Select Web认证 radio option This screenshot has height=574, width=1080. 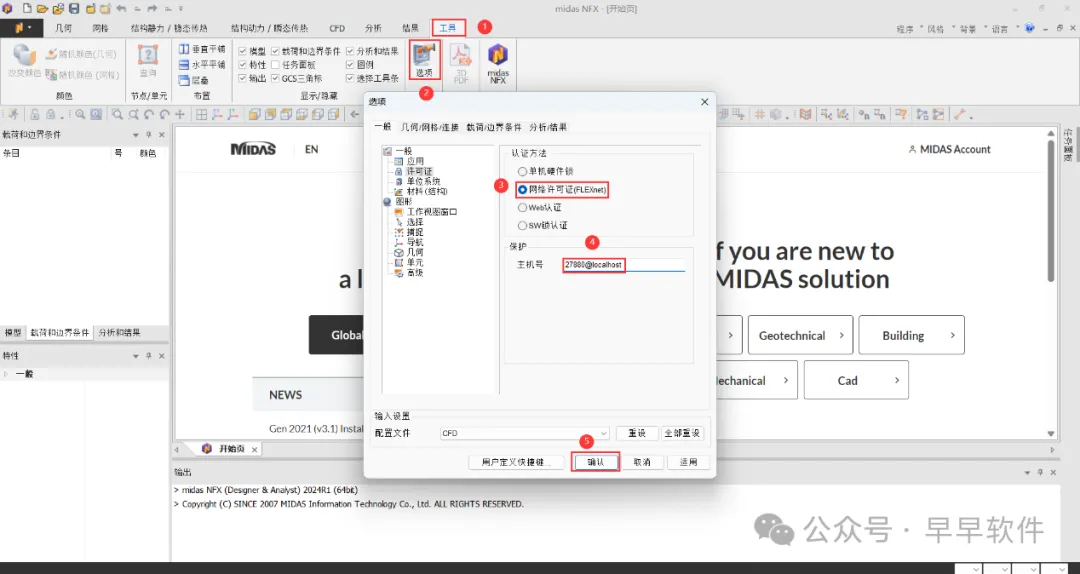coord(522,207)
